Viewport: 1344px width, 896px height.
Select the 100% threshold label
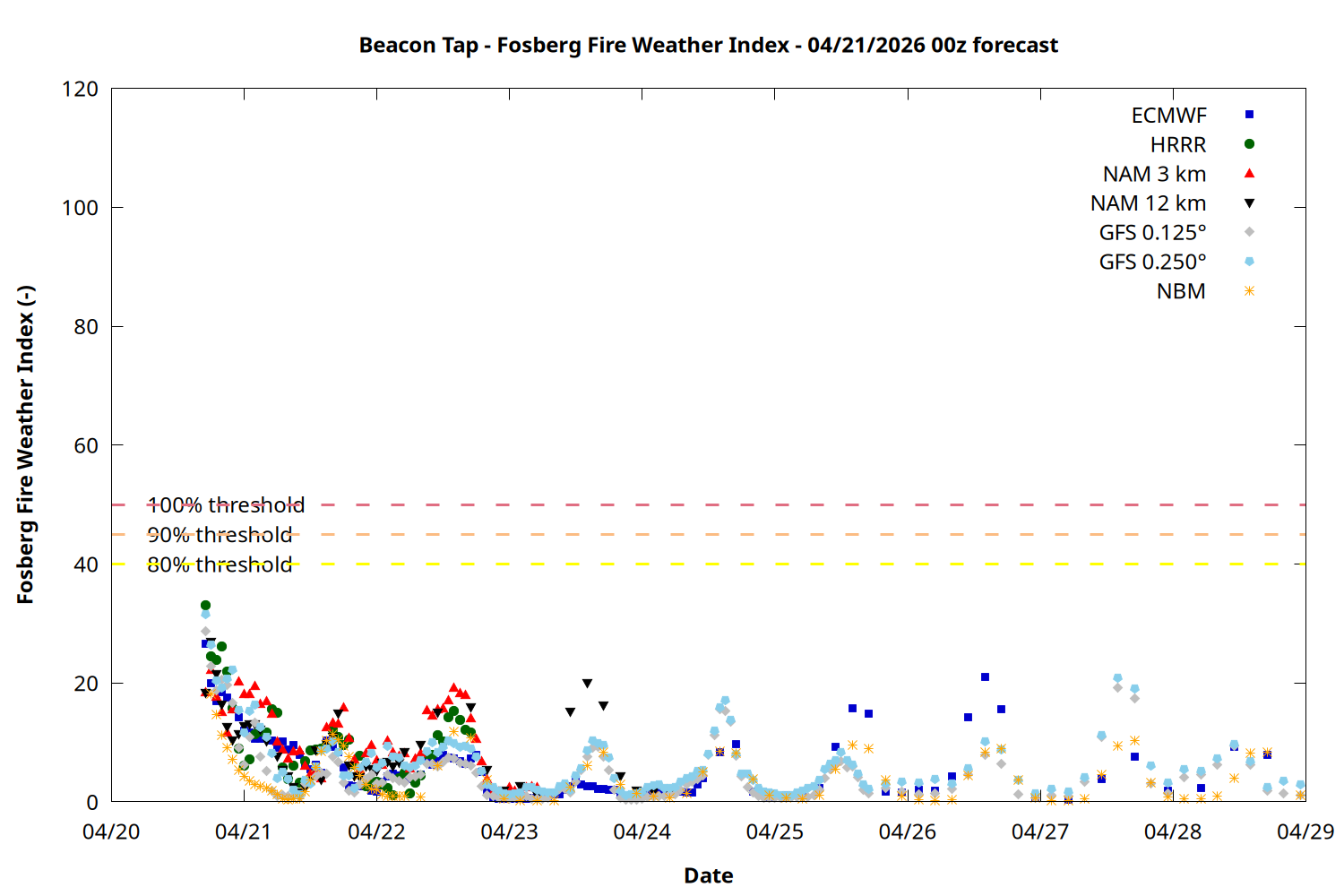(x=226, y=505)
